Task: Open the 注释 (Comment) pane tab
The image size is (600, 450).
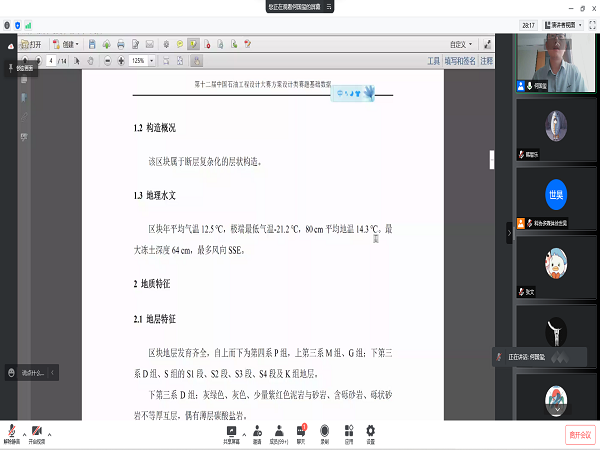Action: (486, 61)
